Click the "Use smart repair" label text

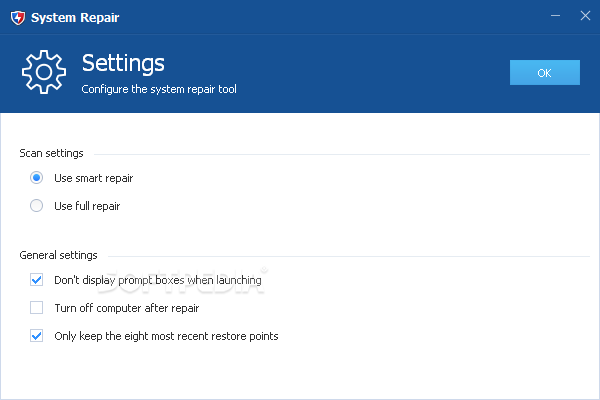click(x=93, y=178)
